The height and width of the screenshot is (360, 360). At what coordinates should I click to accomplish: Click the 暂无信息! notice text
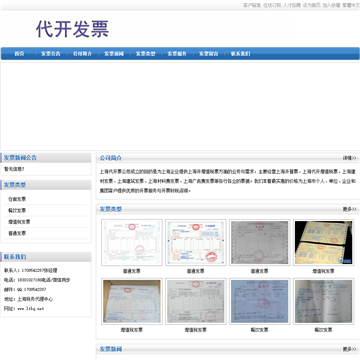click(14, 169)
